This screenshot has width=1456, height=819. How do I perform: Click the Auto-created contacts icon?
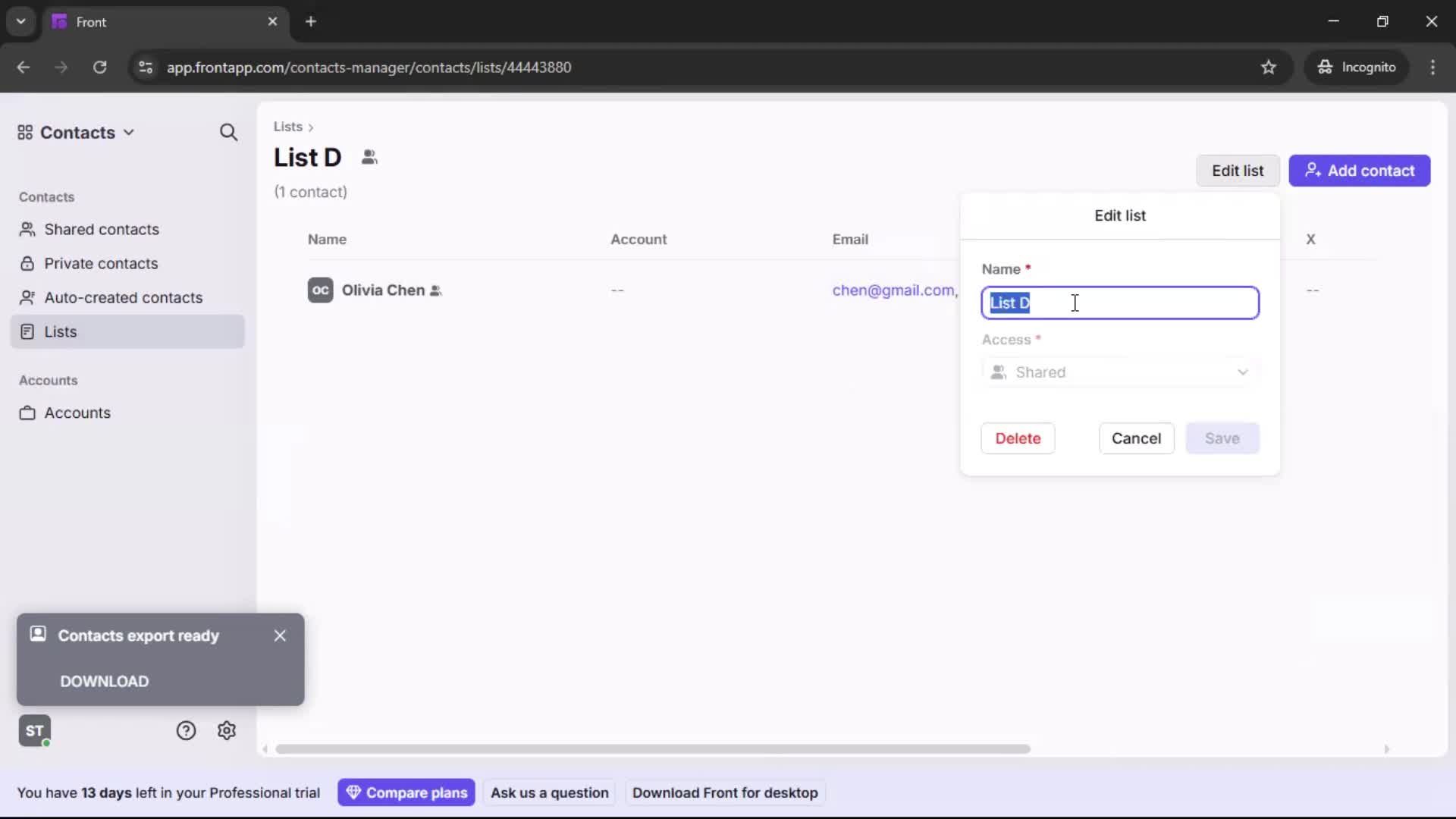coord(27,297)
